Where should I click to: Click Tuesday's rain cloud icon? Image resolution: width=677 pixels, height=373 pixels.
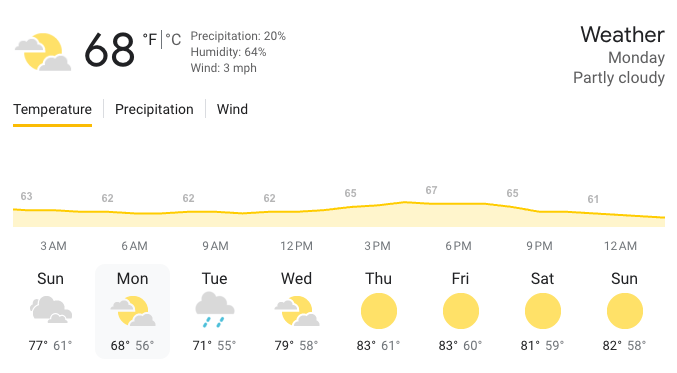[215, 310]
